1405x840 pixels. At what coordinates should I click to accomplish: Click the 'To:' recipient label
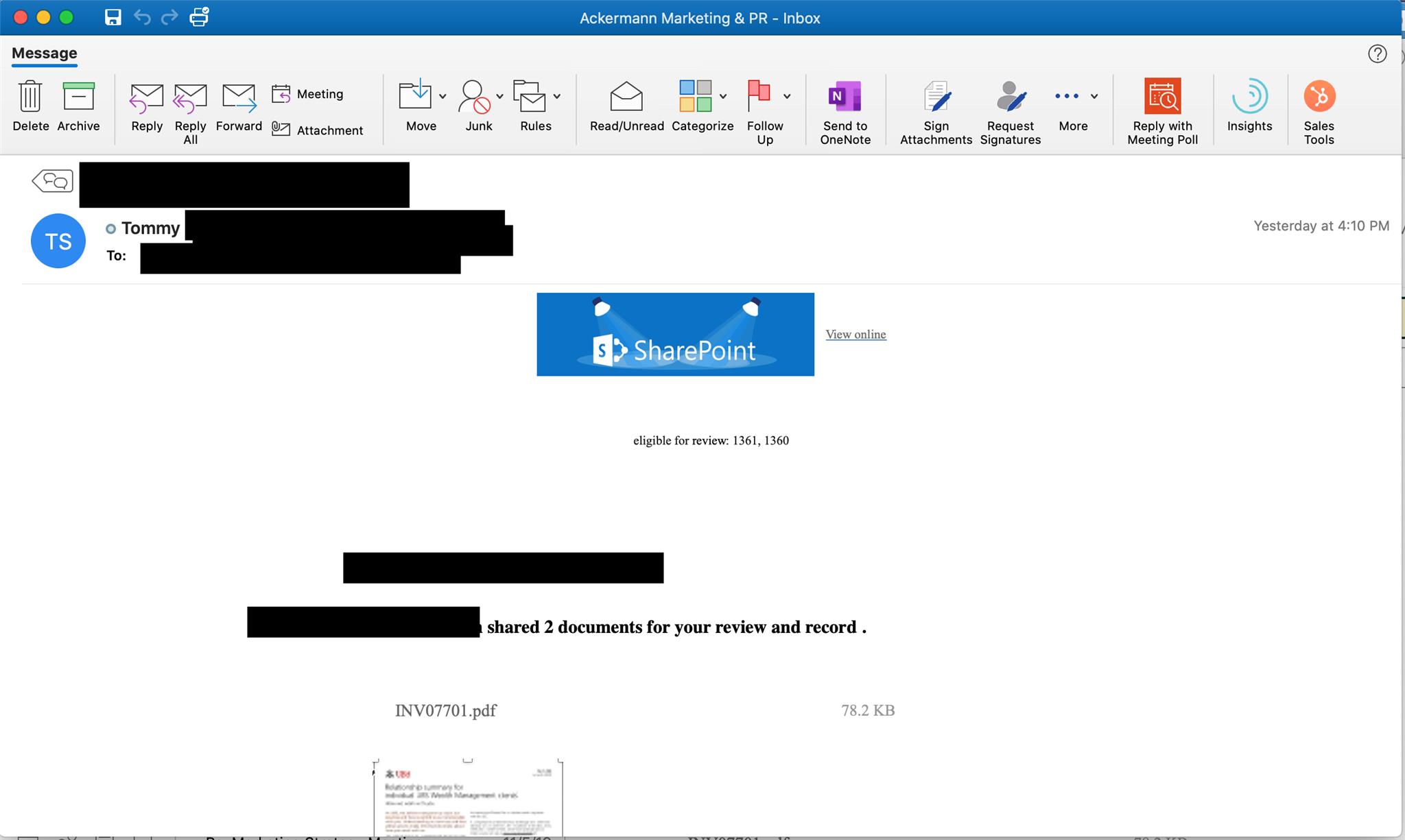(x=117, y=256)
